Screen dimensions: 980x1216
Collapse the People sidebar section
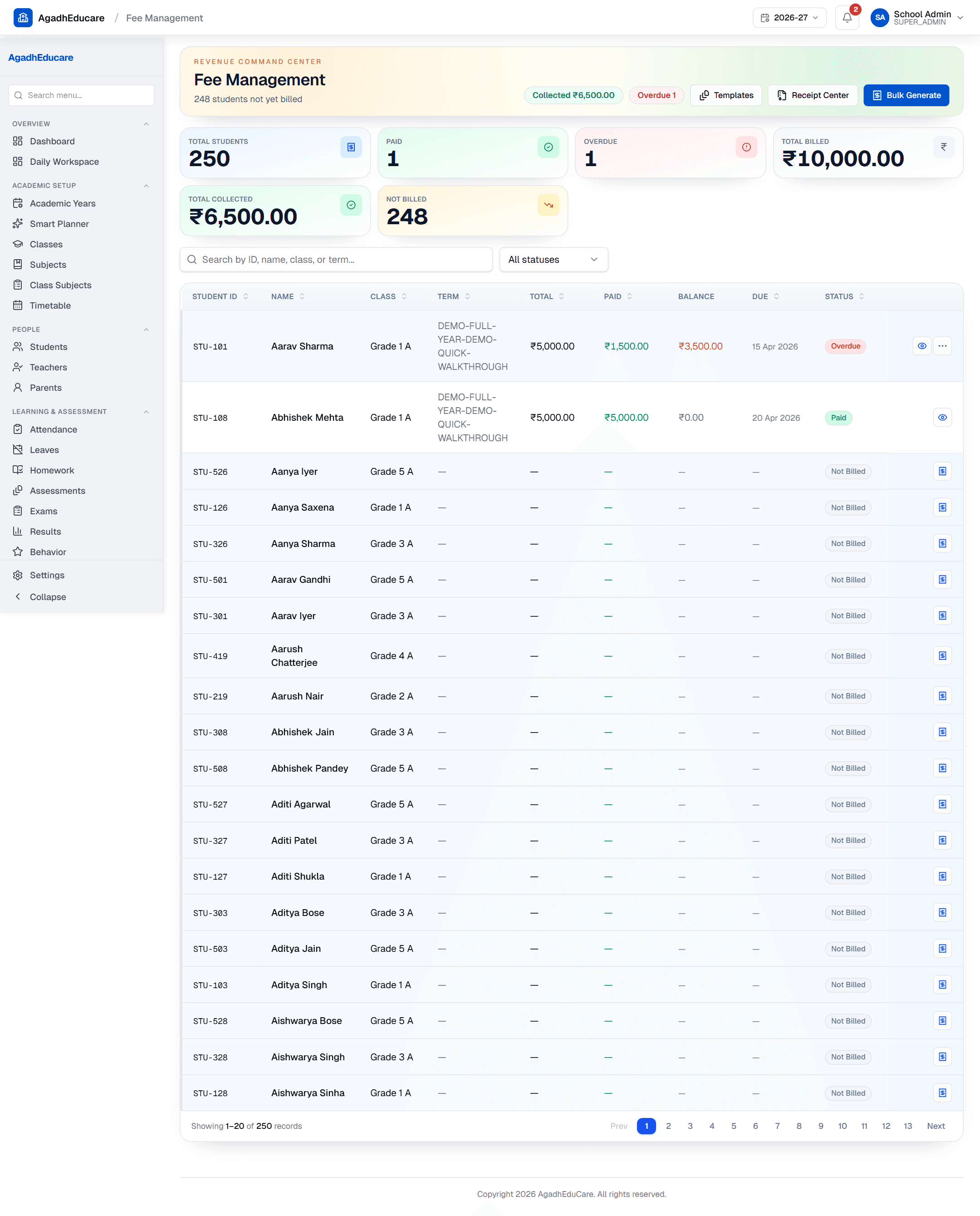146,329
